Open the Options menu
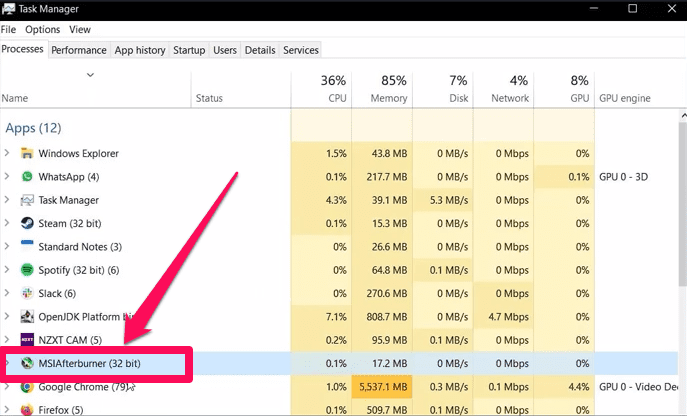The image size is (687, 416). click(x=42, y=29)
